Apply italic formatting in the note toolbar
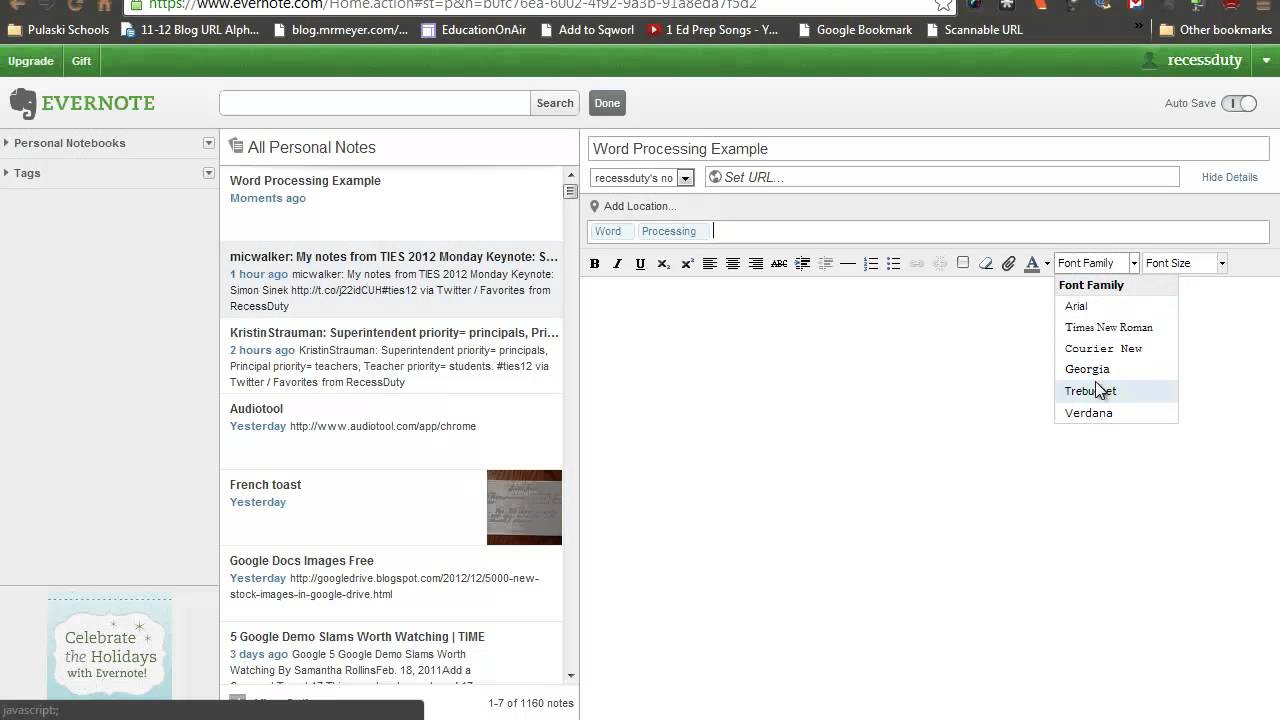Viewport: 1280px width, 720px height. click(x=617, y=264)
